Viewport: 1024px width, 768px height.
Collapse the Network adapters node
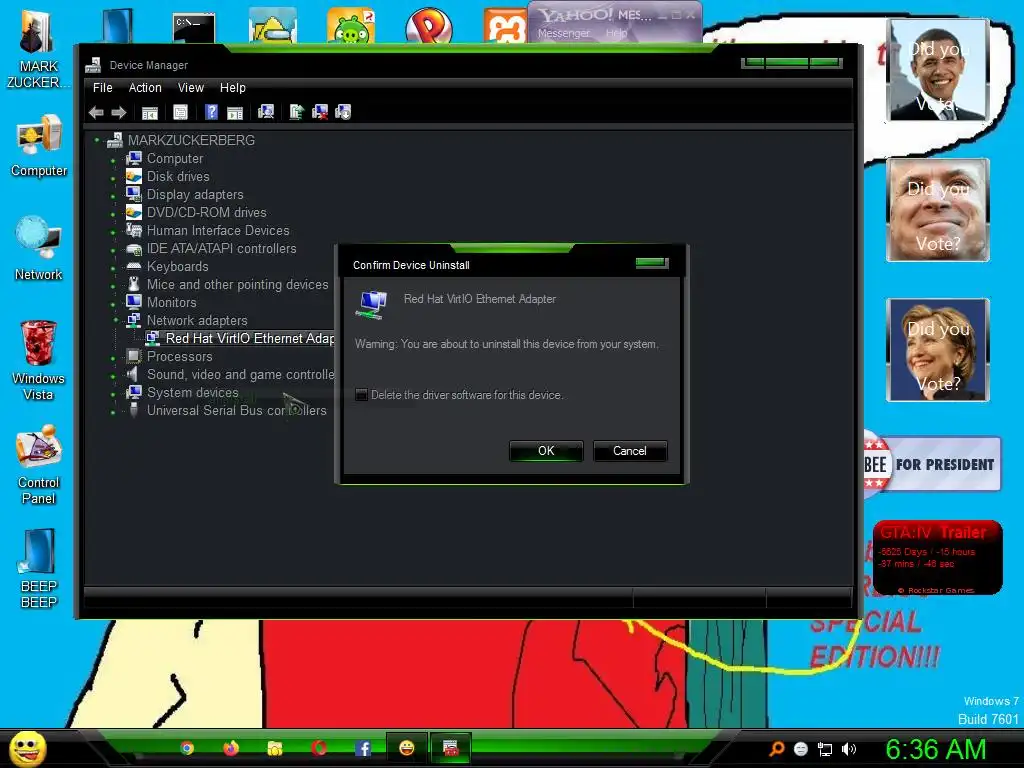(x=116, y=320)
